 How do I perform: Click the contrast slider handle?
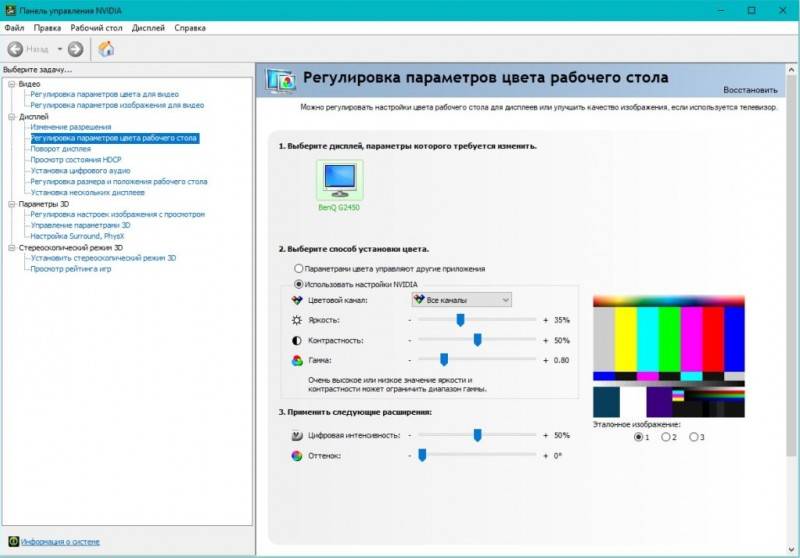pos(478,340)
